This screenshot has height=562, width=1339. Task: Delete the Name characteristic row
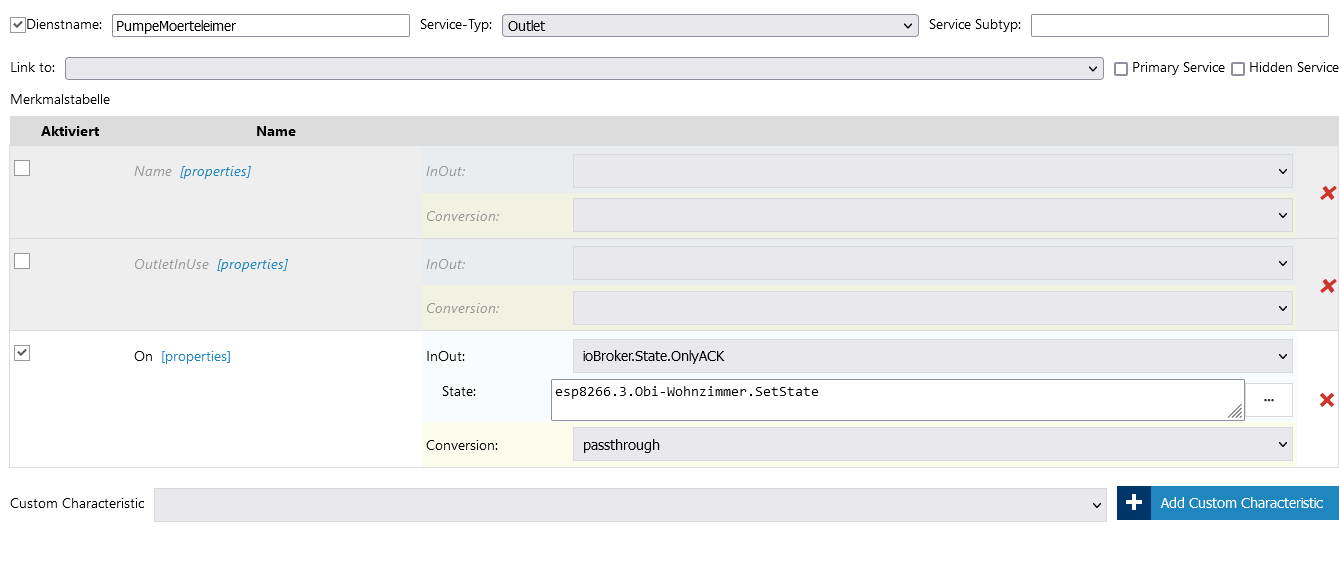click(1328, 193)
